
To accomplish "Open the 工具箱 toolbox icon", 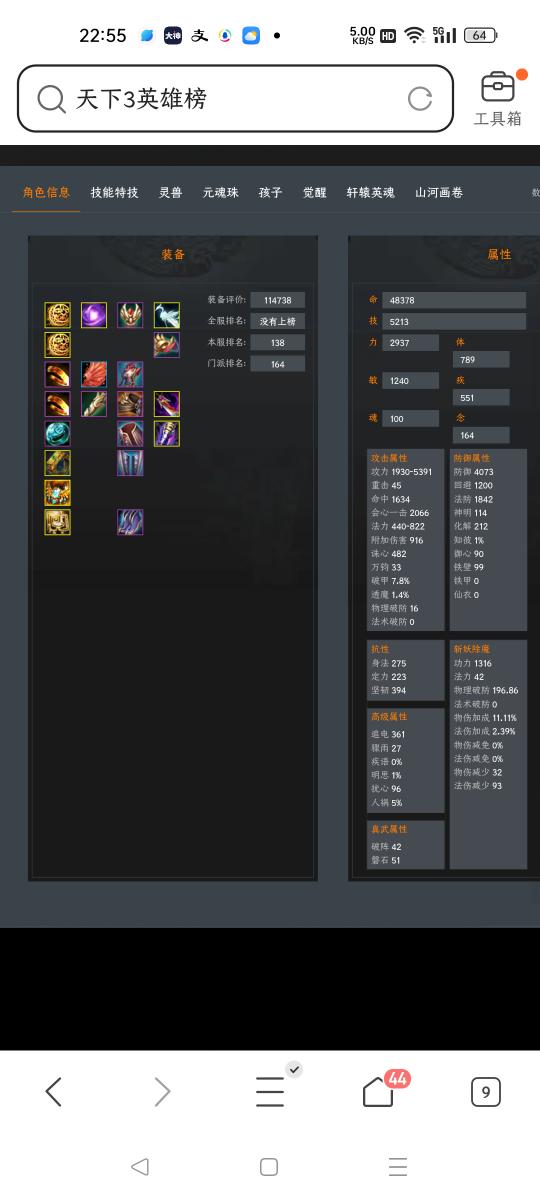I will [x=498, y=98].
